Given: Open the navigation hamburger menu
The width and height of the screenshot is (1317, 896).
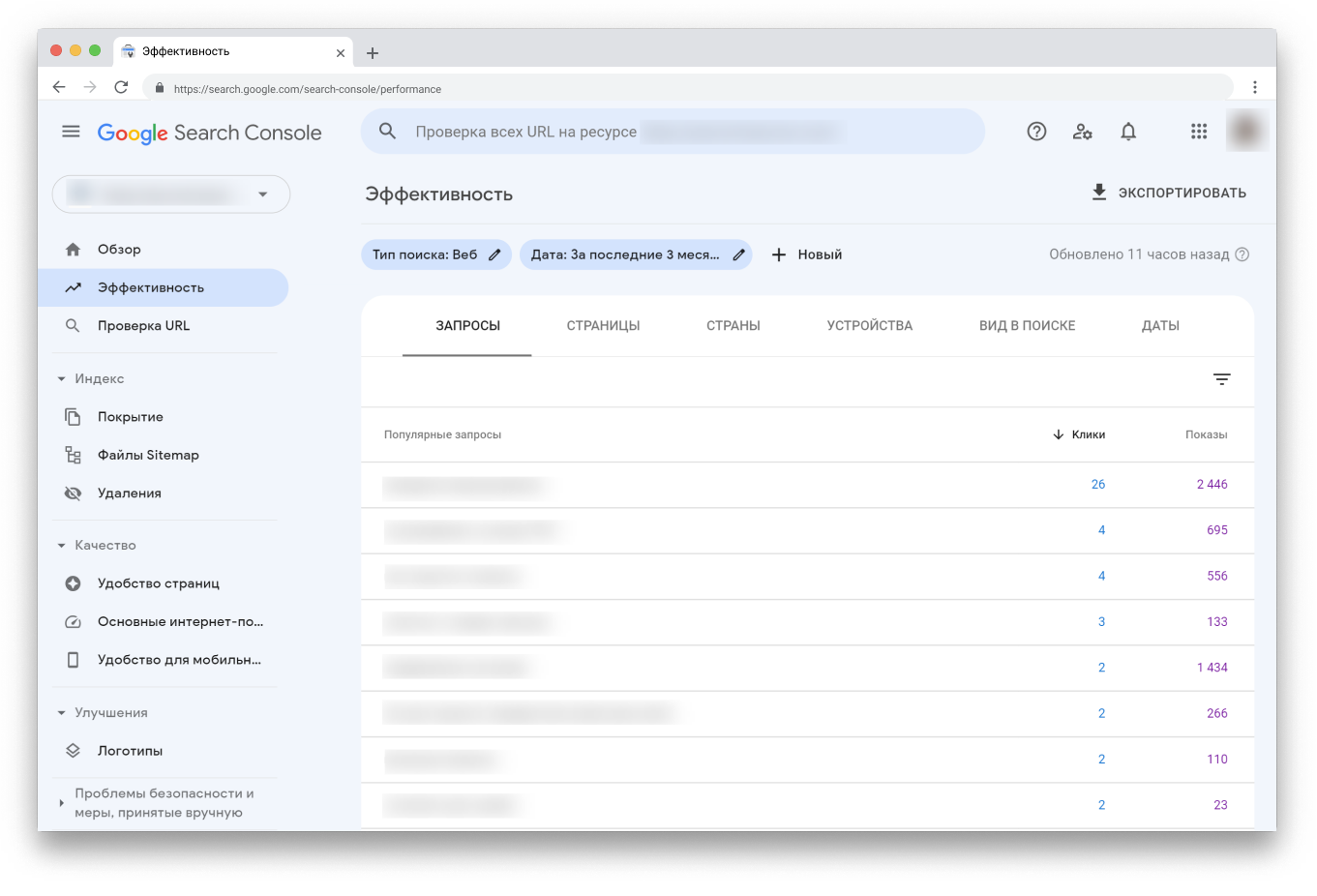Looking at the screenshot, I should pyautogui.click(x=71, y=131).
